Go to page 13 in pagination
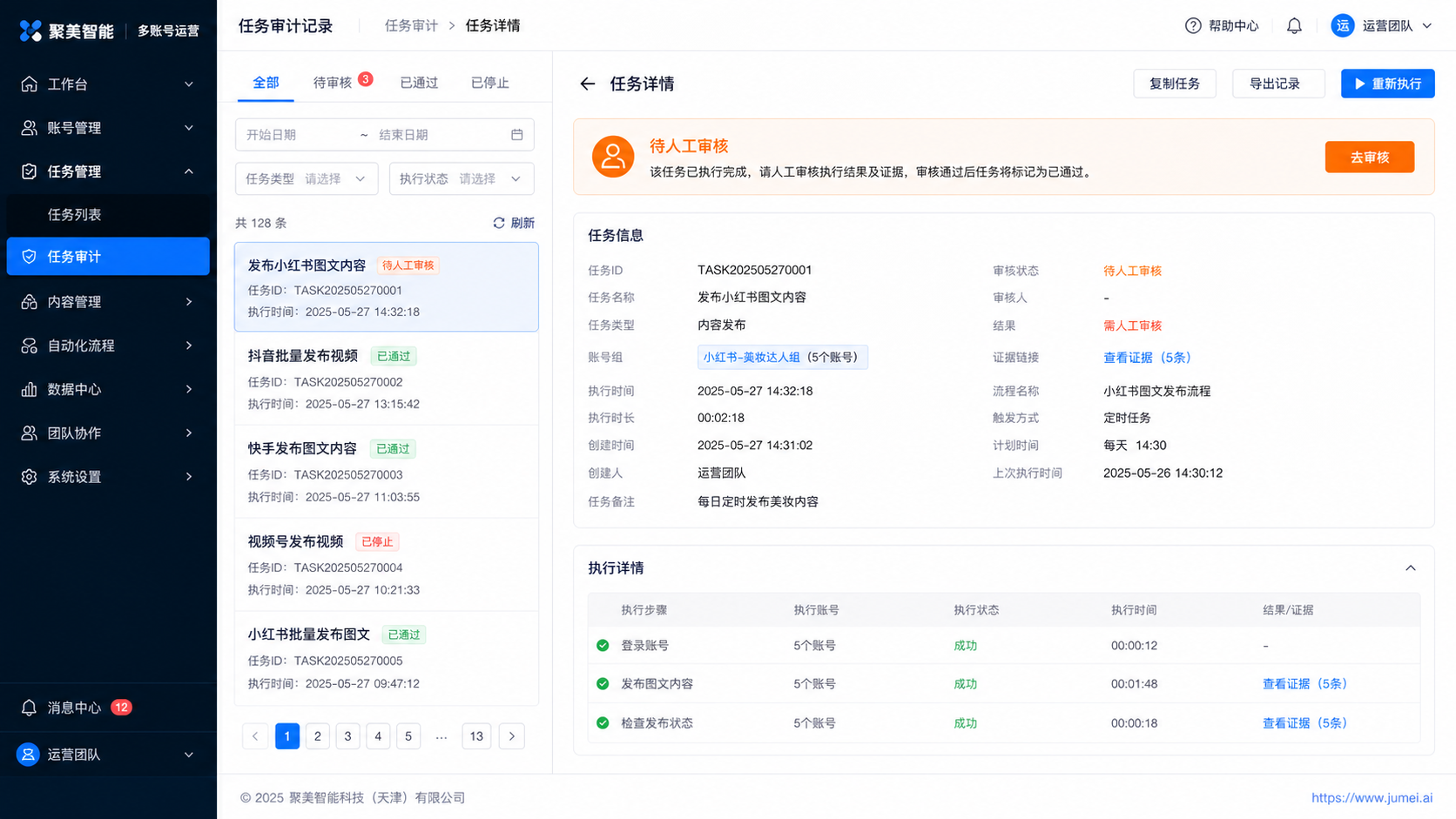This screenshot has width=1456, height=819. coord(476,736)
